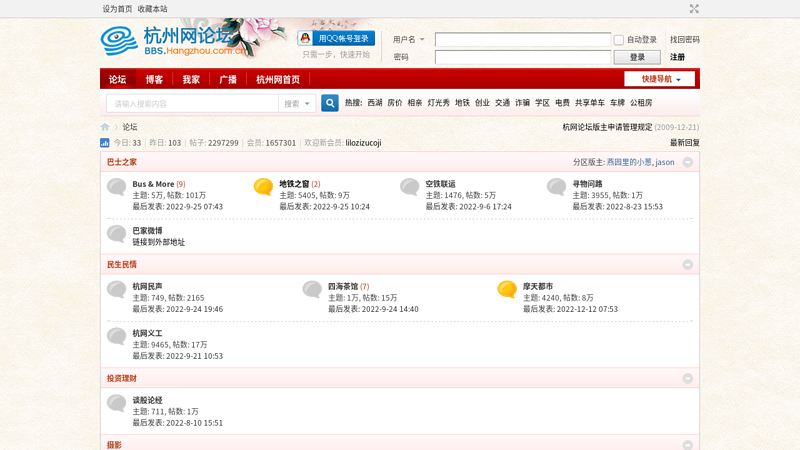Image resolution: width=800 pixels, height=450 pixels.
Task: Click the 设为首页 link
Action: point(117,9)
